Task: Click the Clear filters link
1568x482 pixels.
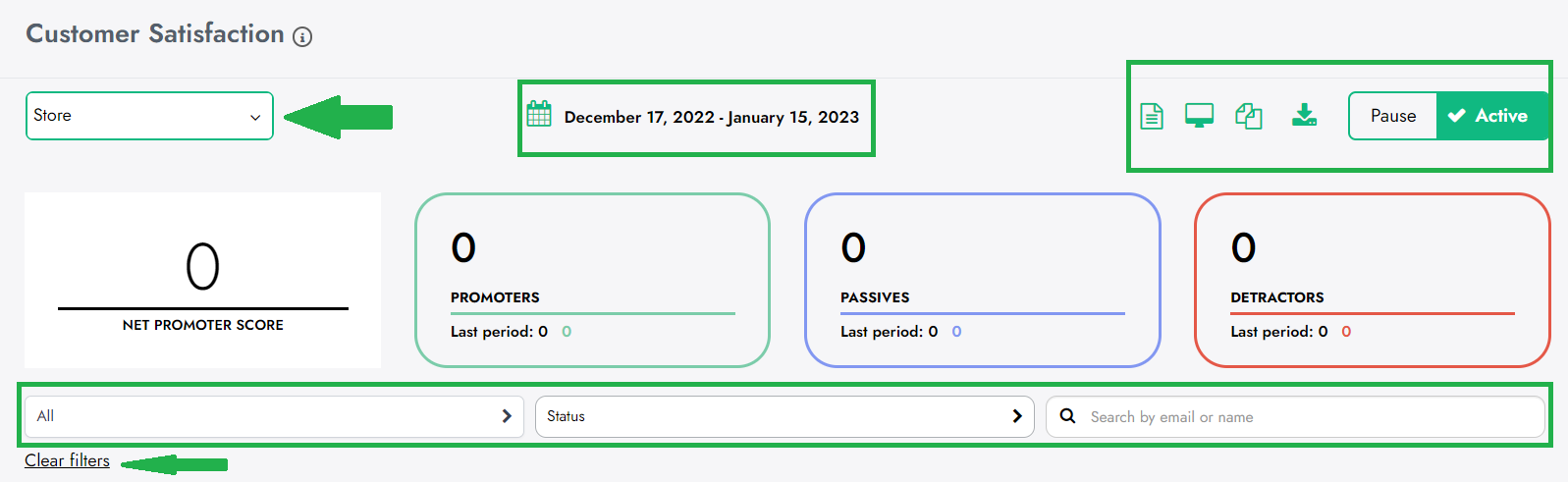Action: (67, 460)
